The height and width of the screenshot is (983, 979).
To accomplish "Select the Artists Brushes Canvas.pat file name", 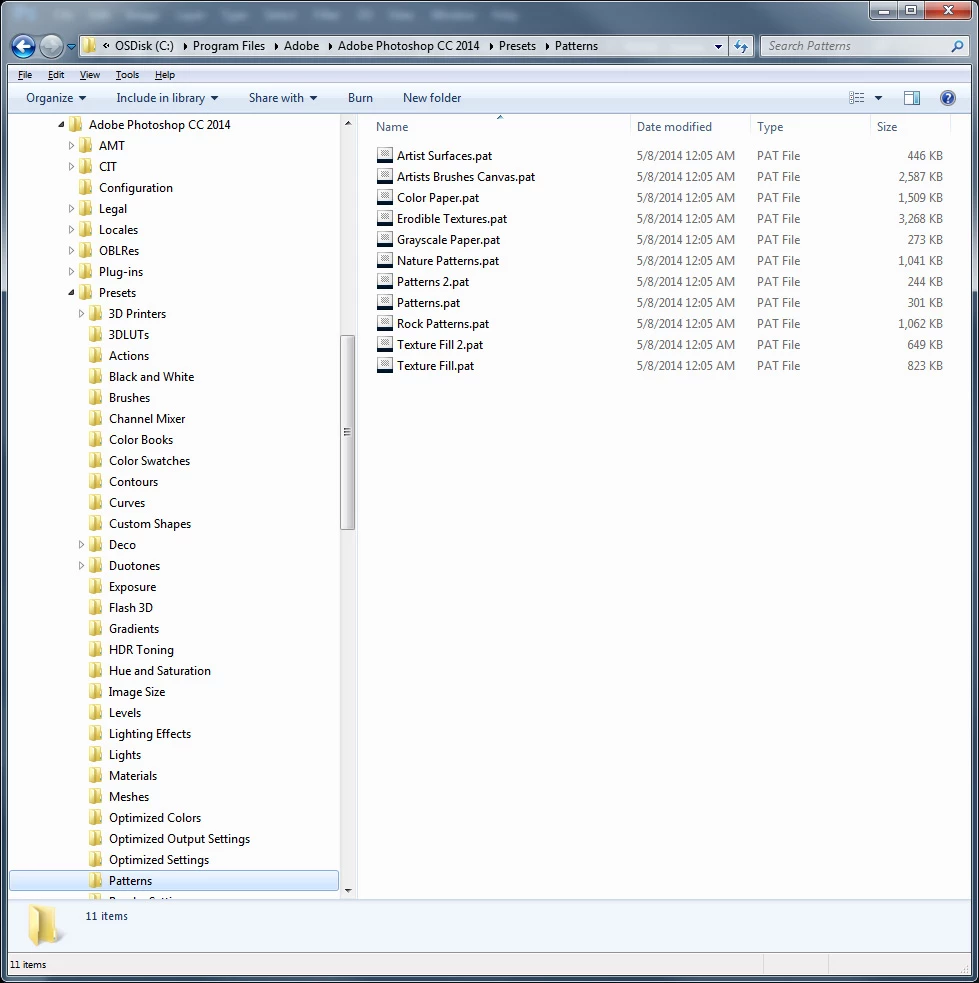I will (466, 177).
